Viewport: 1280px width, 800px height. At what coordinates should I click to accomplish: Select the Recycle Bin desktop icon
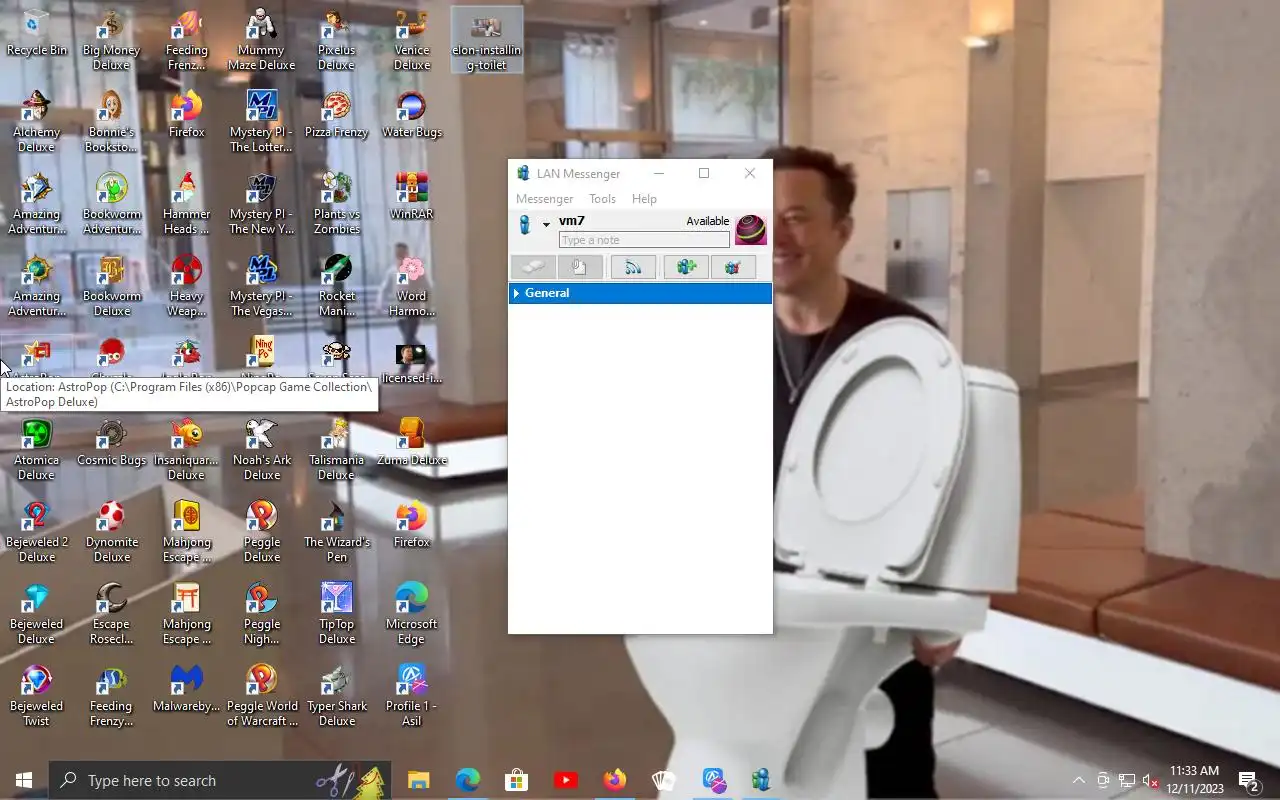tap(37, 32)
